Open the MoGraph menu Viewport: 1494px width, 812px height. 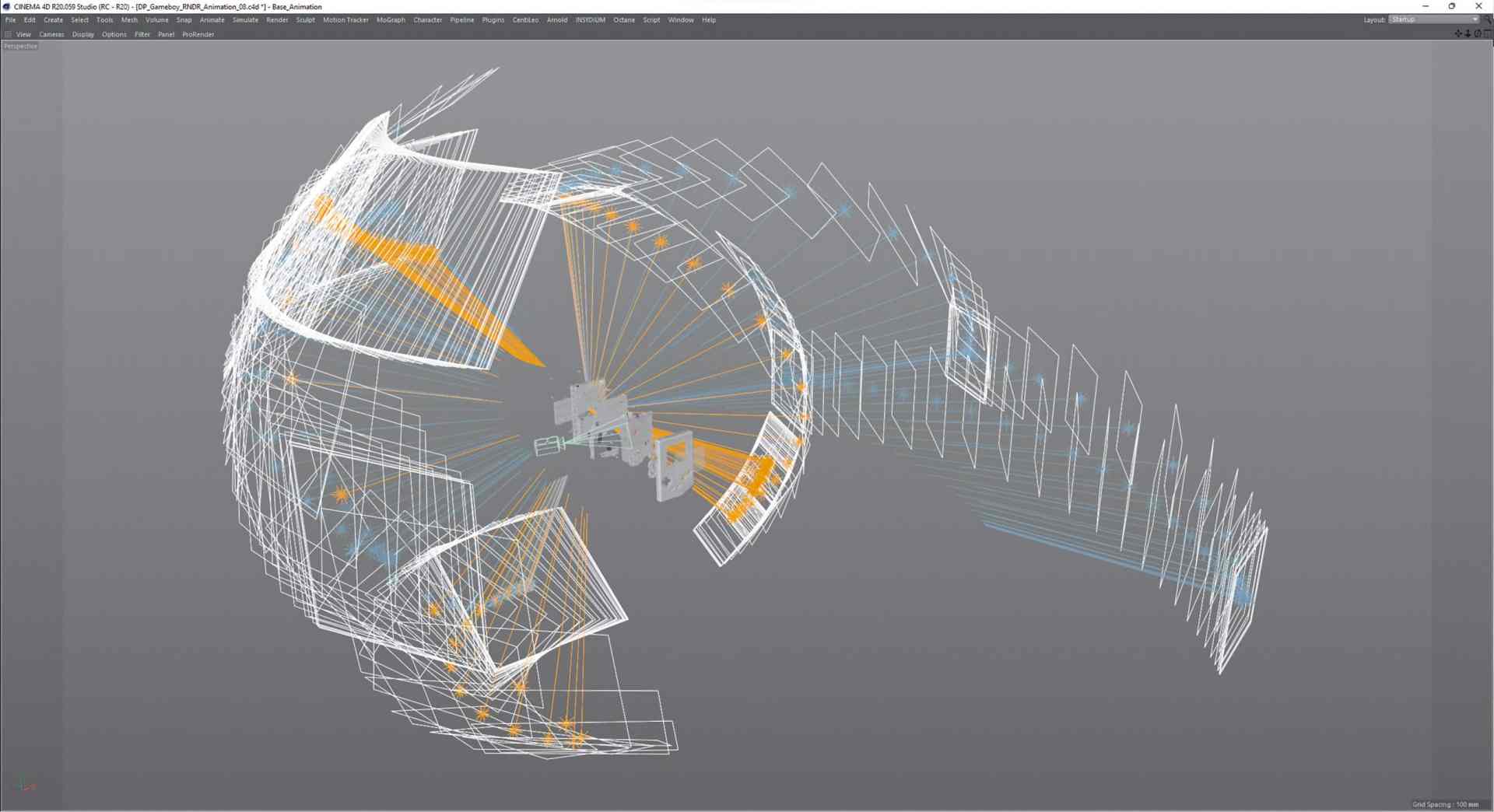[x=391, y=19]
